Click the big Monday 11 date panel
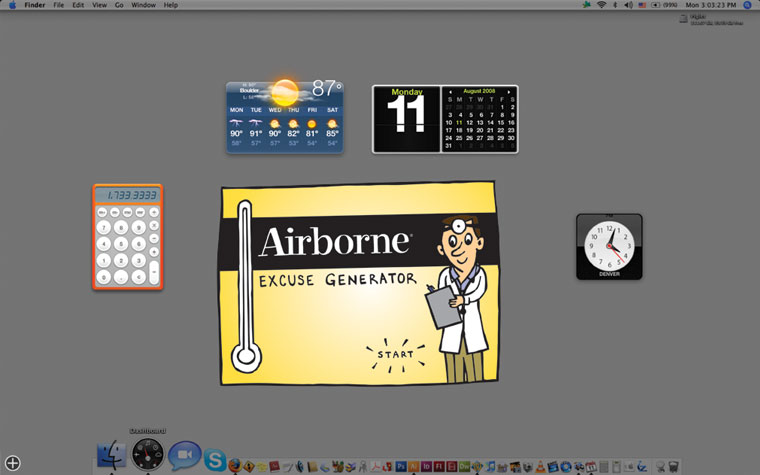 406,119
